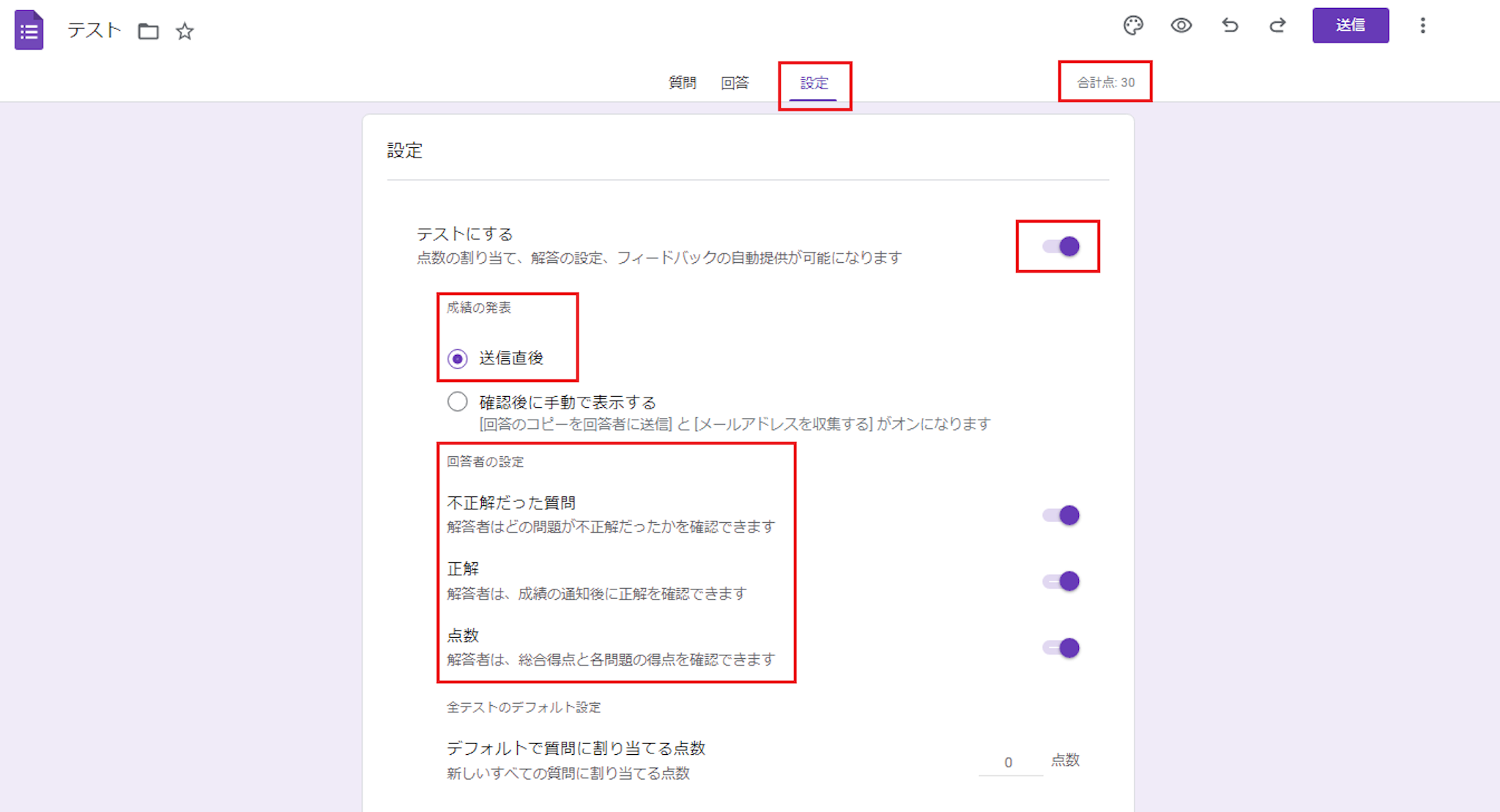Click the purple 送信 button

point(1350,26)
